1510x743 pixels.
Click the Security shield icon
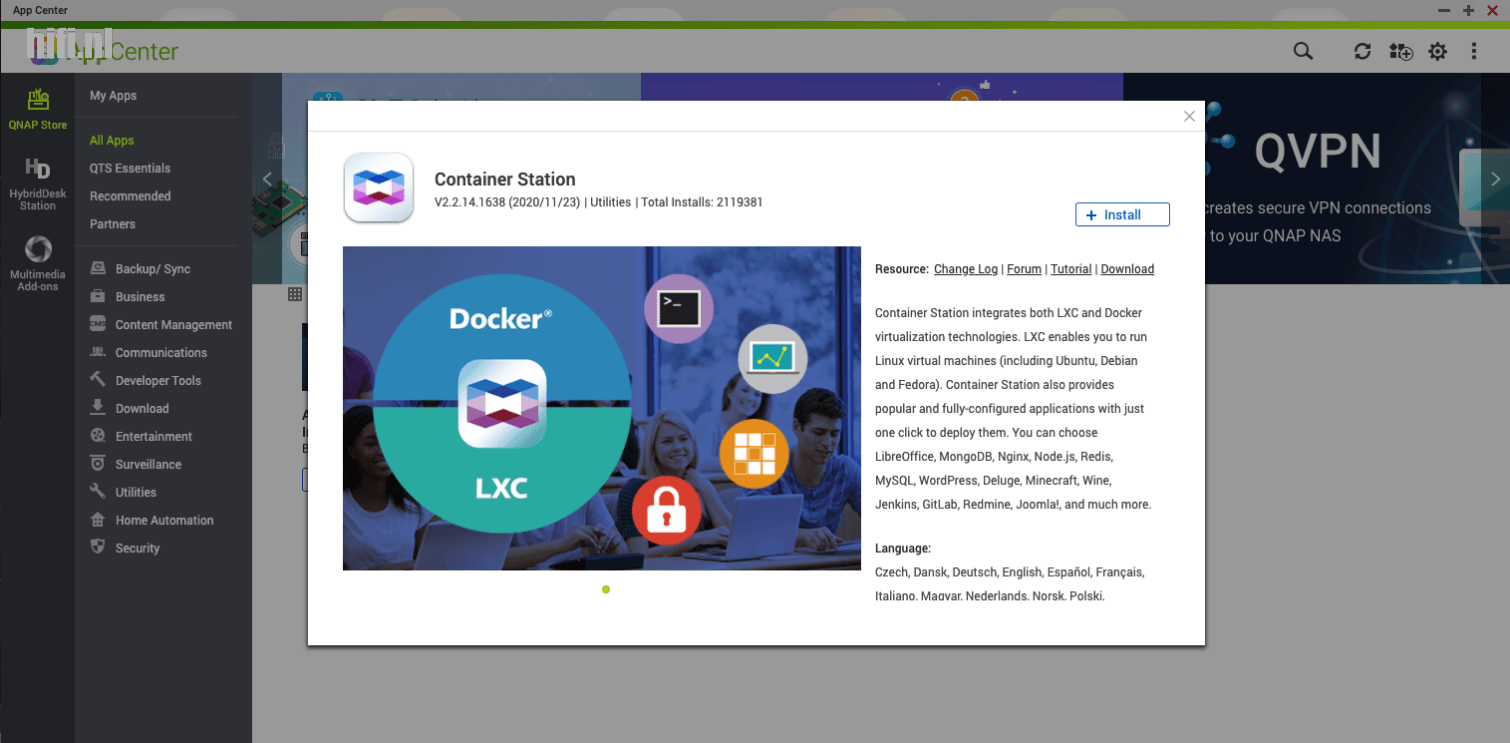[98, 547]
